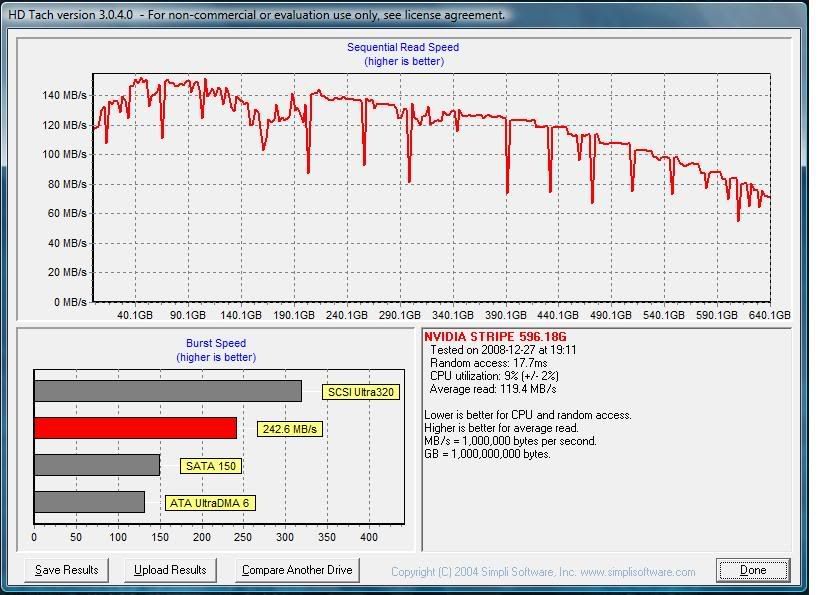Click the SATA 150 reference bar
Screen dimensions: 840x595
(95, 463)
